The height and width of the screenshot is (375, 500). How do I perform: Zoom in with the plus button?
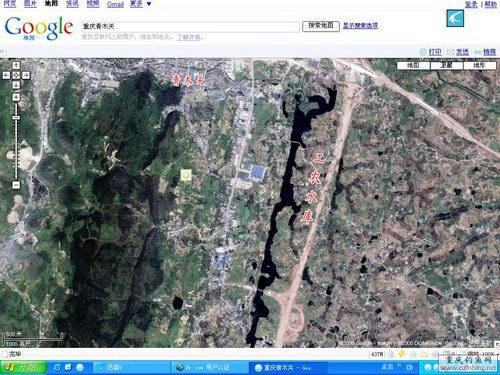(16, 97)
